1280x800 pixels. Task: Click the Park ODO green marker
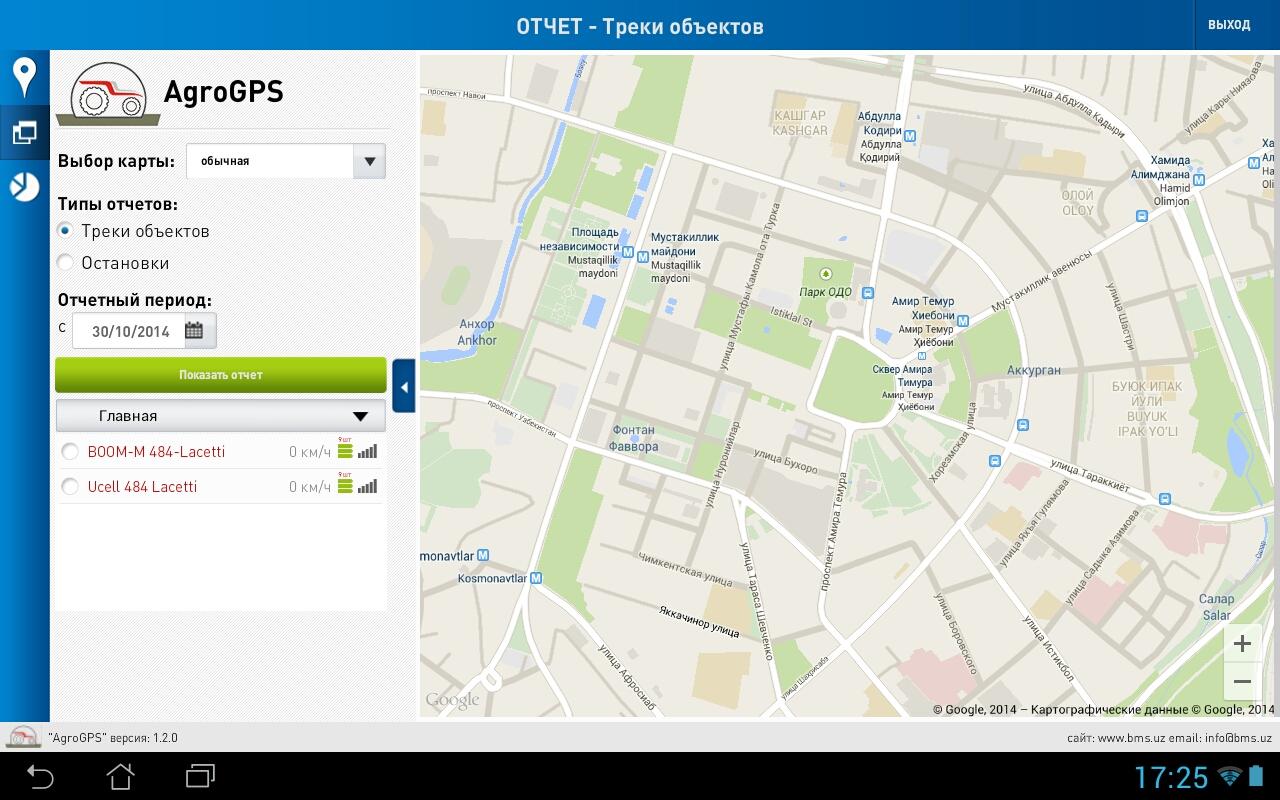point(826,273)
